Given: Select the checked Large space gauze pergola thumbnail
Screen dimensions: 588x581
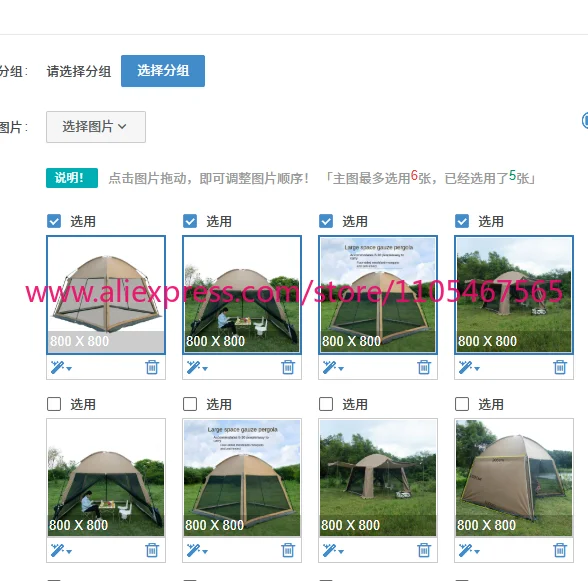Looking at the screenshot, I should tap(378, 295).
